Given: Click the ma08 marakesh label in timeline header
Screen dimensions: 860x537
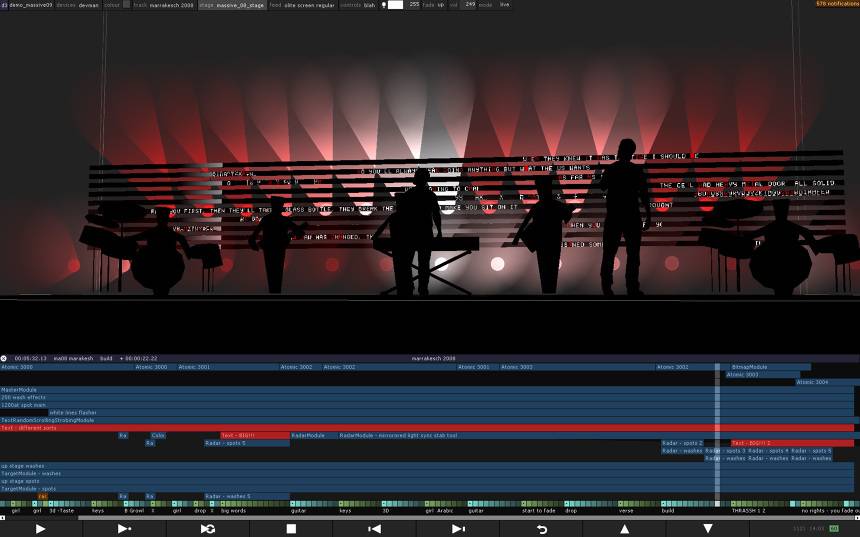Looking at the screenshot, I should click(72, 358).
